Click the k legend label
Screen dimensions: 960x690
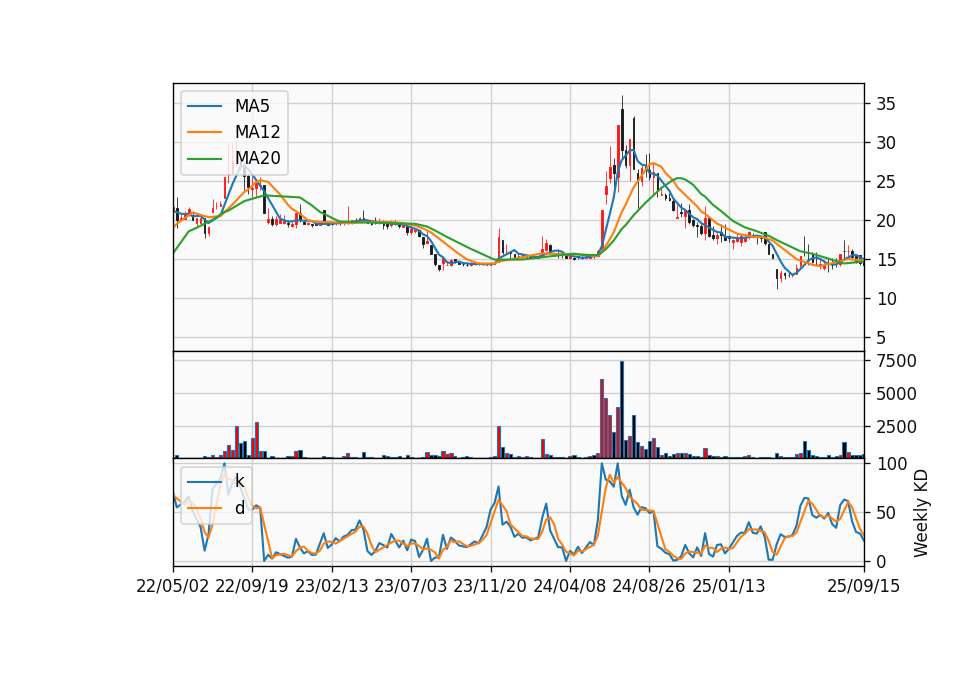[x=239, y=482]
